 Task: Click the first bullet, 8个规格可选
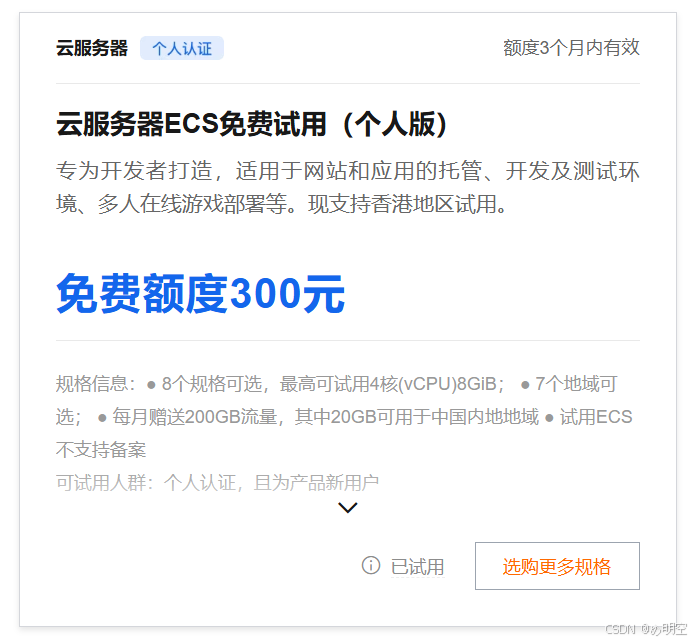[151, 385]
